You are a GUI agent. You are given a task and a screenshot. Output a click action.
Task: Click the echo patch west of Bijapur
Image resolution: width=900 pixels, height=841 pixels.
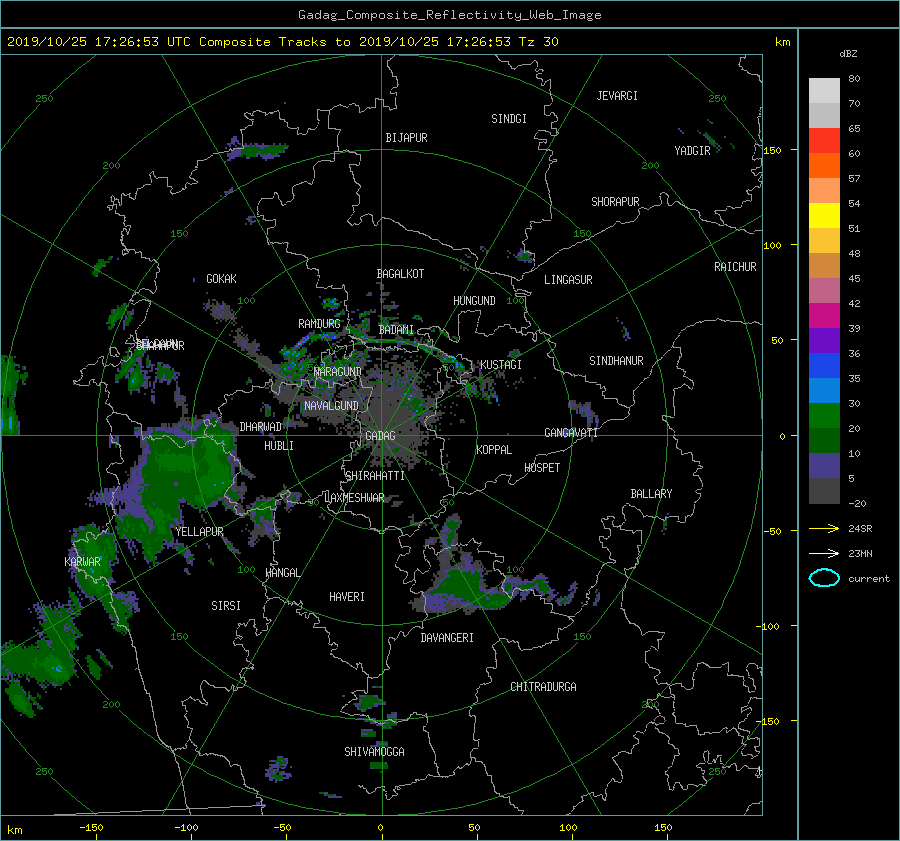(257, 150)
